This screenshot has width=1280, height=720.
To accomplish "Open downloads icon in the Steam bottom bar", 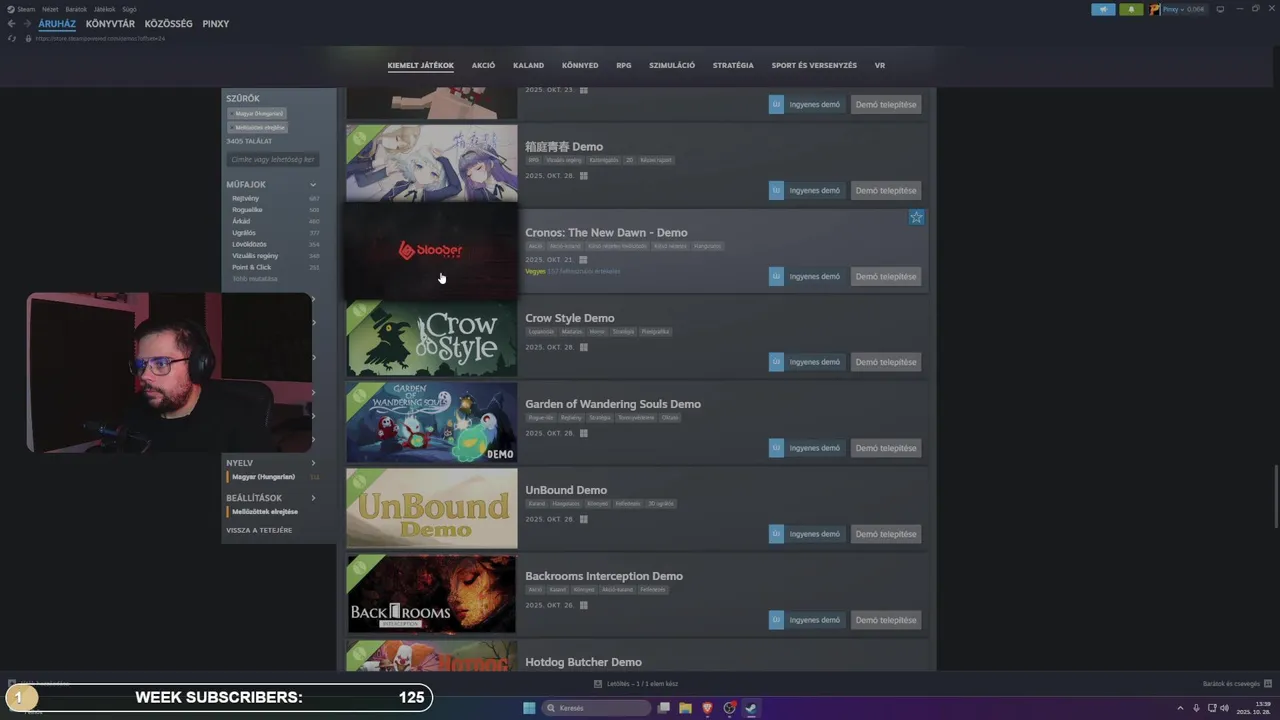I will click(x=598, y=684).
